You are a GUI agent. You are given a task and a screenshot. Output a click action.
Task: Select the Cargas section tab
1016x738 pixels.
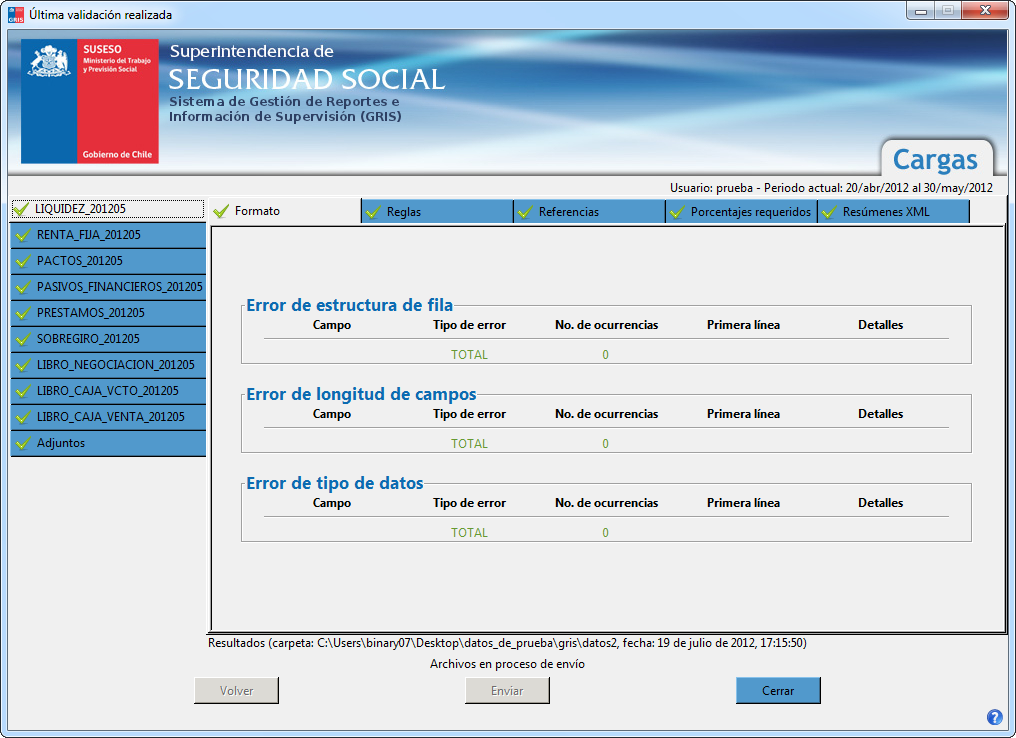tap(935, 159)
